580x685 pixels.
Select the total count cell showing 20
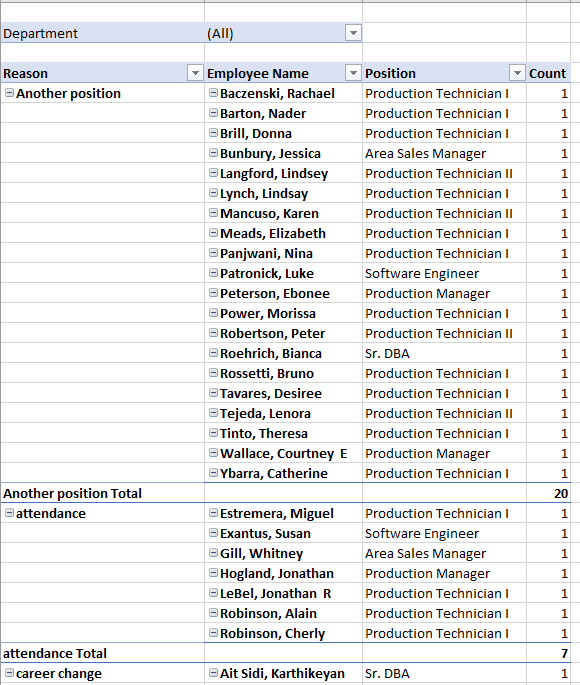tap(548, 493)
